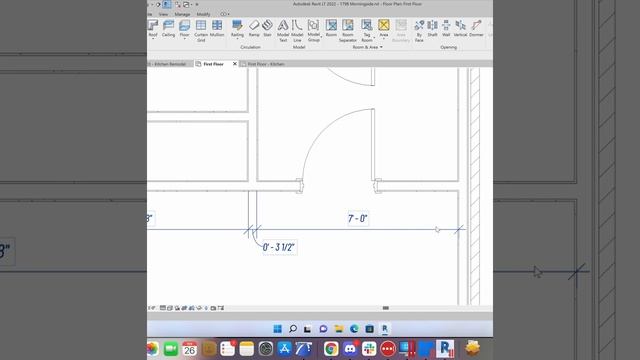This screenshot has width=640, height=360.
Task: Select the Curtain Grid tool
Action: pos(201,31)
